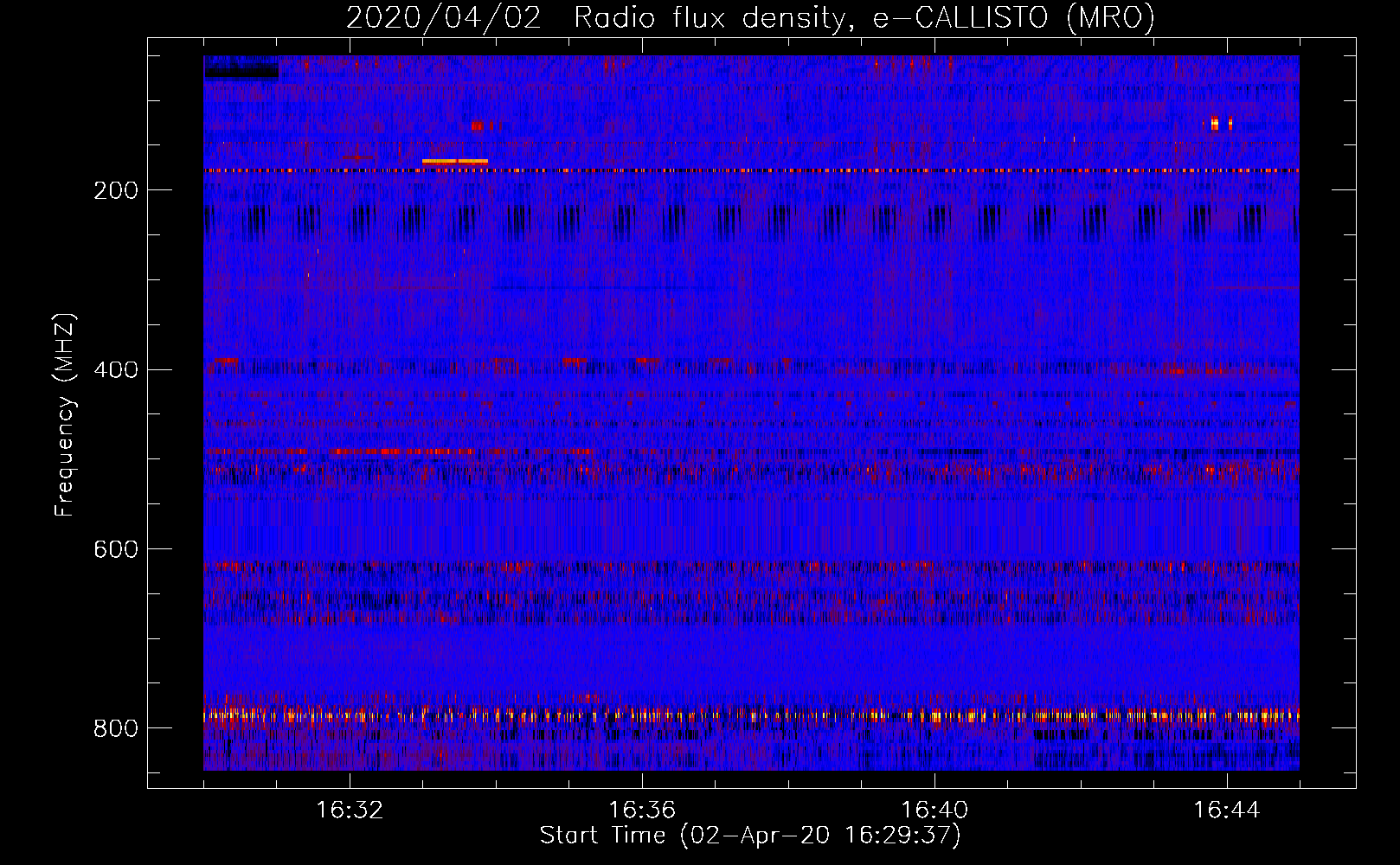
Task: Click the 600 frequency tick label
Action: (115, 549)
